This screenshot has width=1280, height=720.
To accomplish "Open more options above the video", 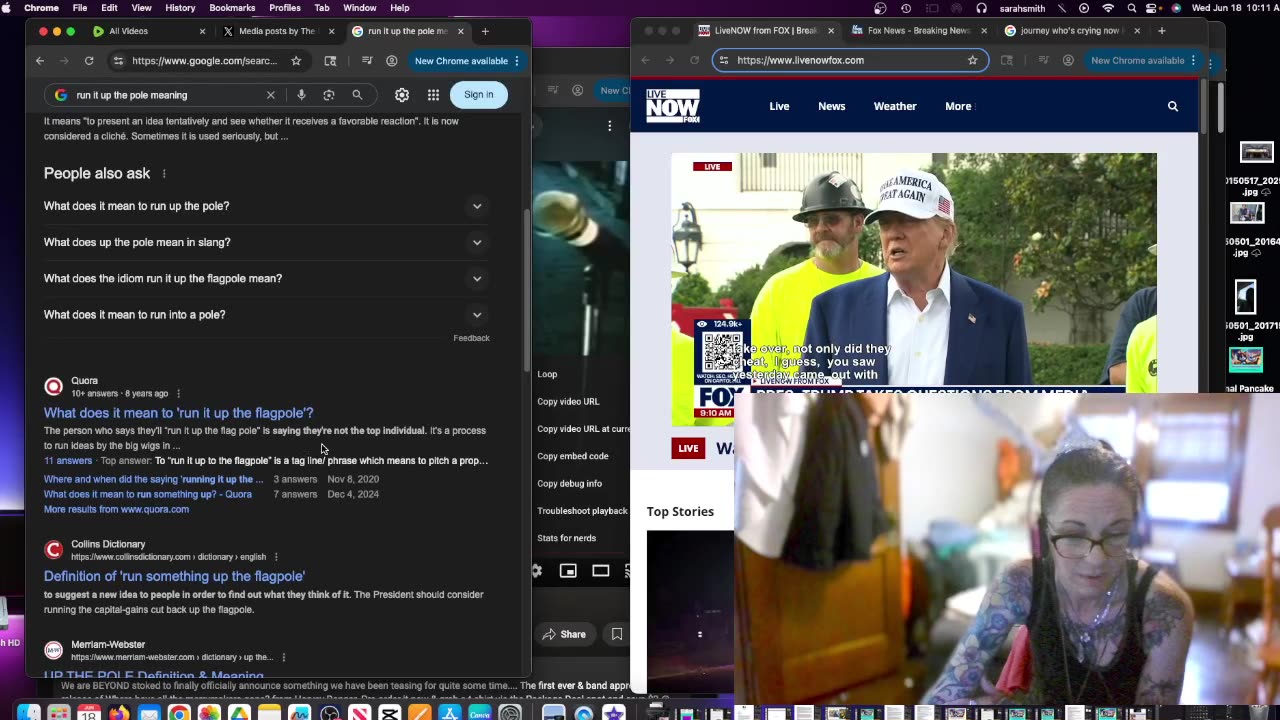I will 610,126.
